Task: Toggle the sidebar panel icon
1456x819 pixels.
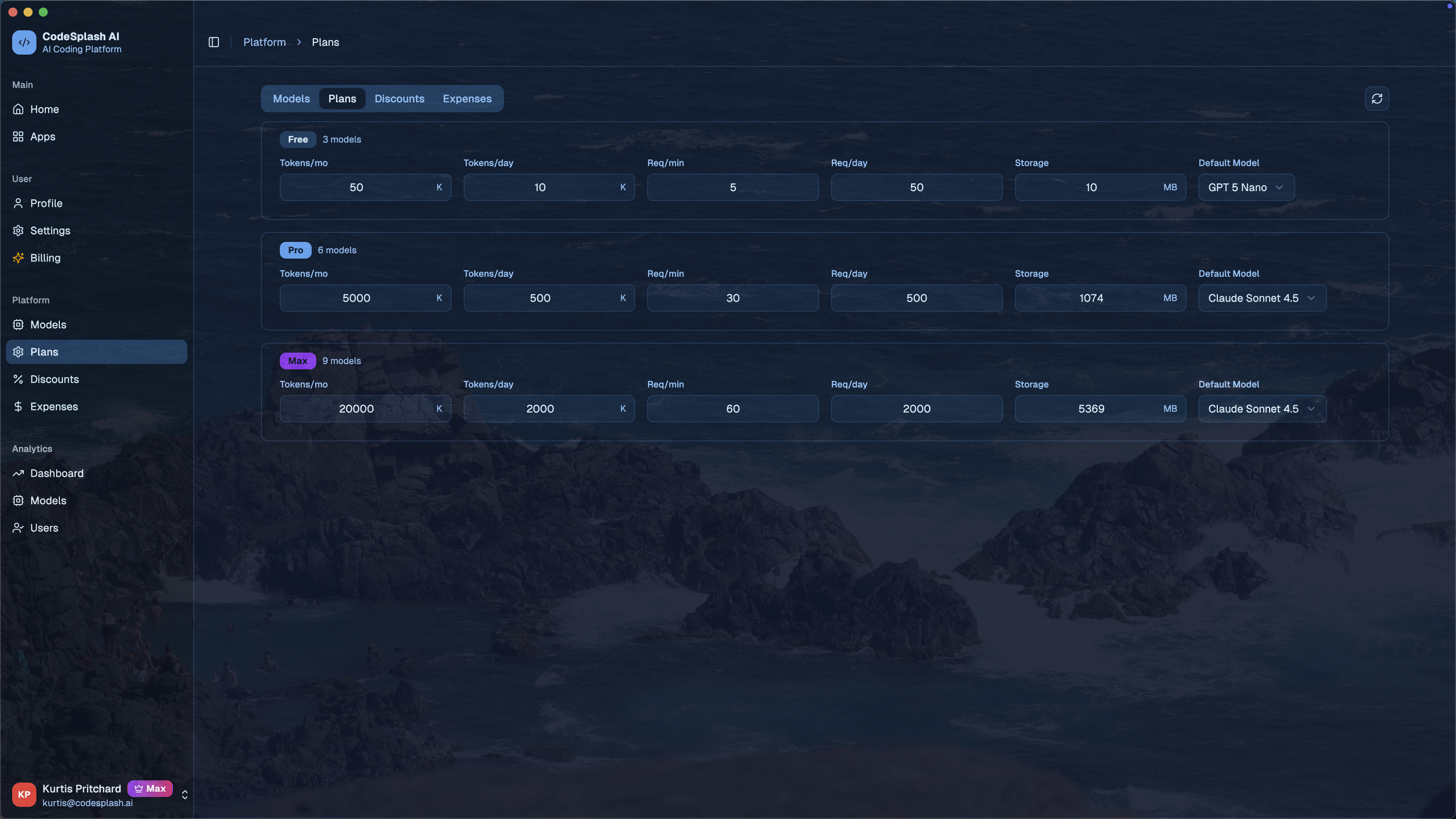Action: [213, 42]
